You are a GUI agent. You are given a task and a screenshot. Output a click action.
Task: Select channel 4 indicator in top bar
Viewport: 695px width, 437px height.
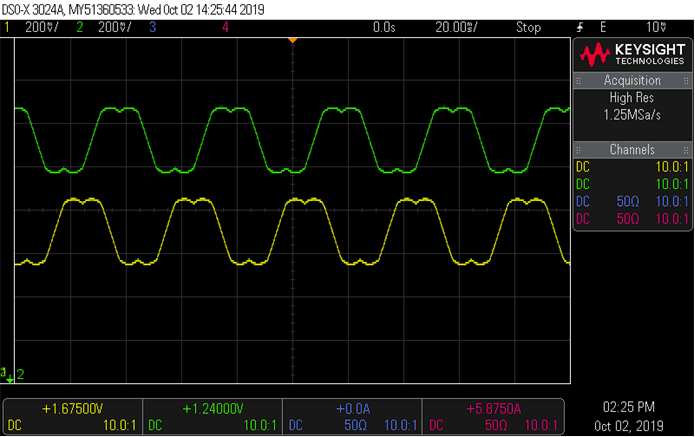226,27
